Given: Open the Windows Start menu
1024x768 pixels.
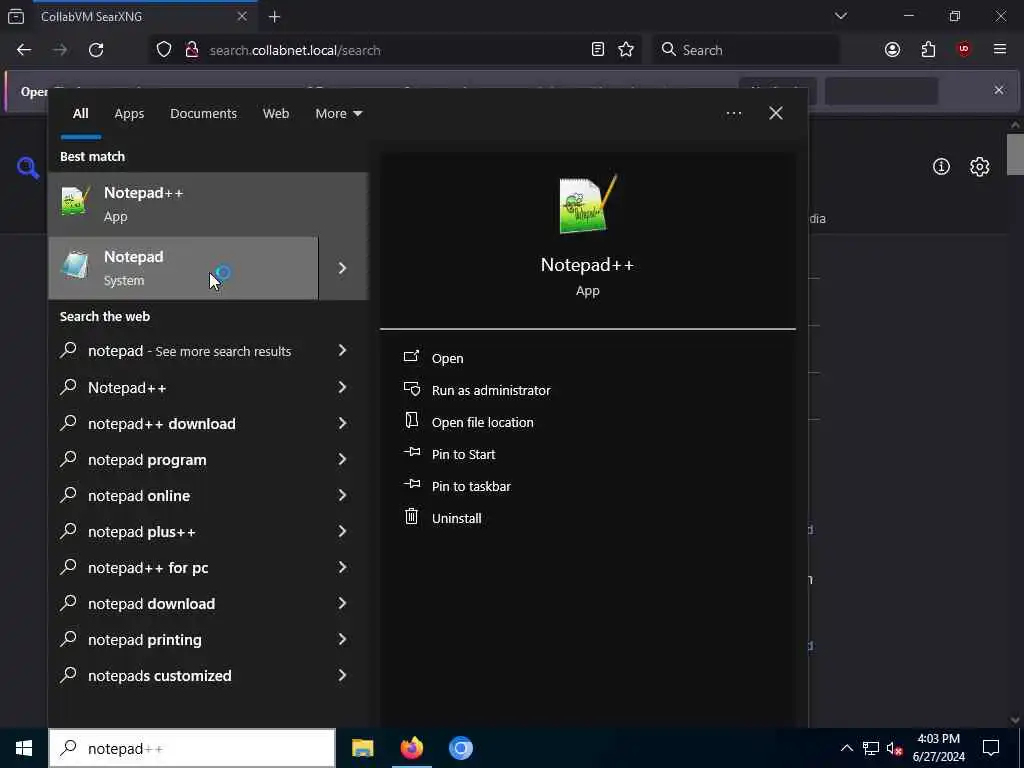Looking at the screenshot, I should 24,748.
